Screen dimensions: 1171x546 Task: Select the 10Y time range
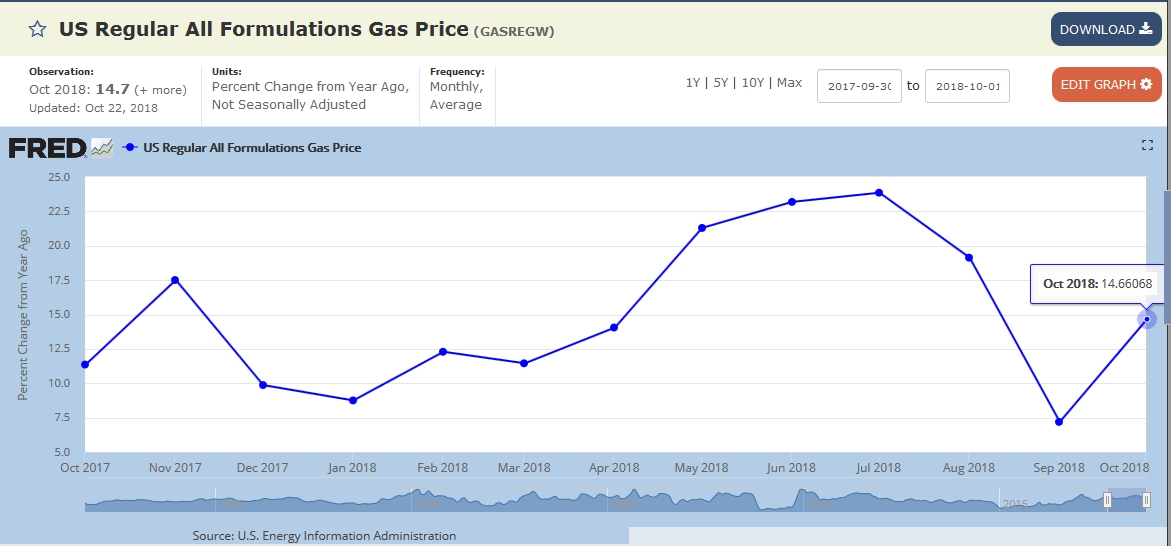[752, 83]
